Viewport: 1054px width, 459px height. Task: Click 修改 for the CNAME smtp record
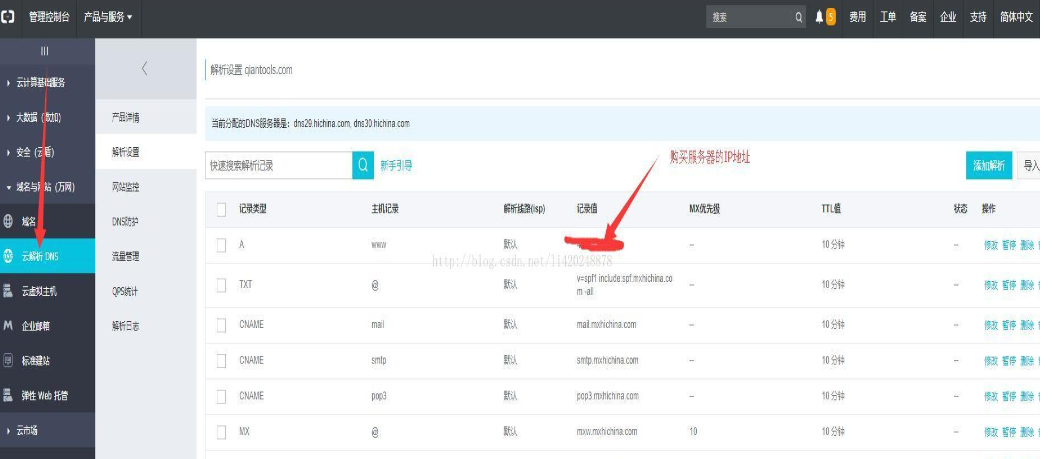click(991, 361)
